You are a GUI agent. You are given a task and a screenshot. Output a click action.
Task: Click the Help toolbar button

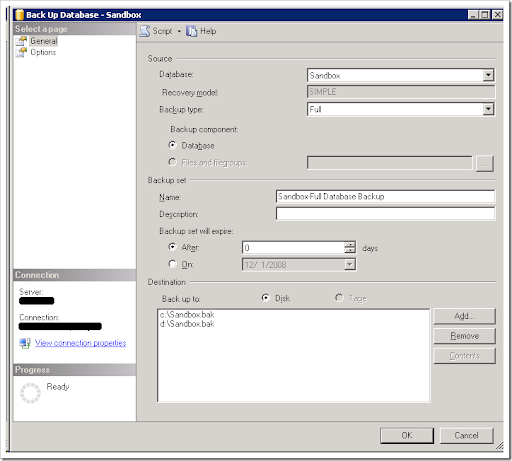click(x=201, y=31)
